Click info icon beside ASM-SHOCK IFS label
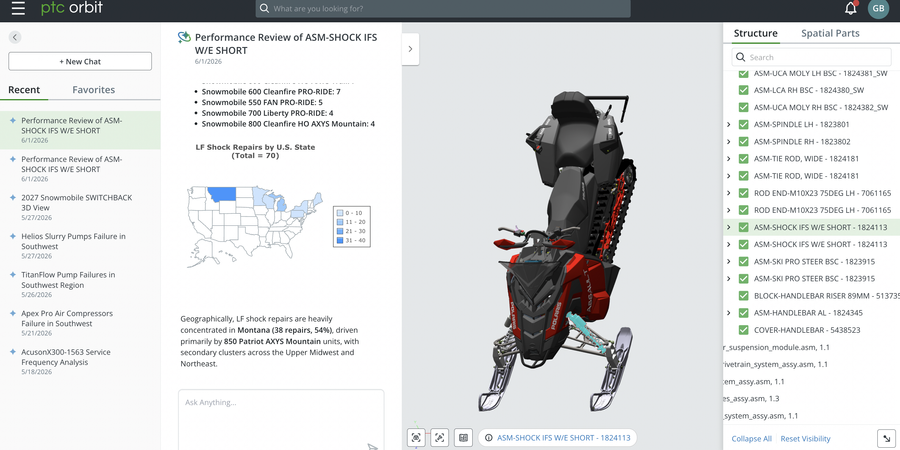900x450 pixels. tap(488, 438)
